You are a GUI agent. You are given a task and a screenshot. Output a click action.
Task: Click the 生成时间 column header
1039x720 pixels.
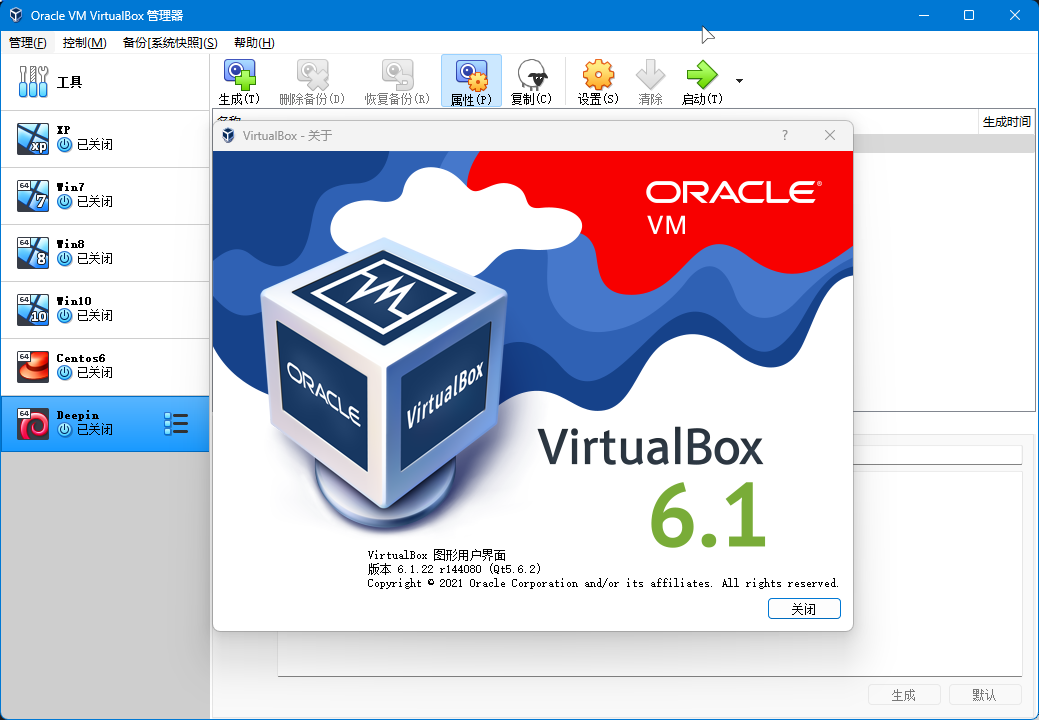1007,122
